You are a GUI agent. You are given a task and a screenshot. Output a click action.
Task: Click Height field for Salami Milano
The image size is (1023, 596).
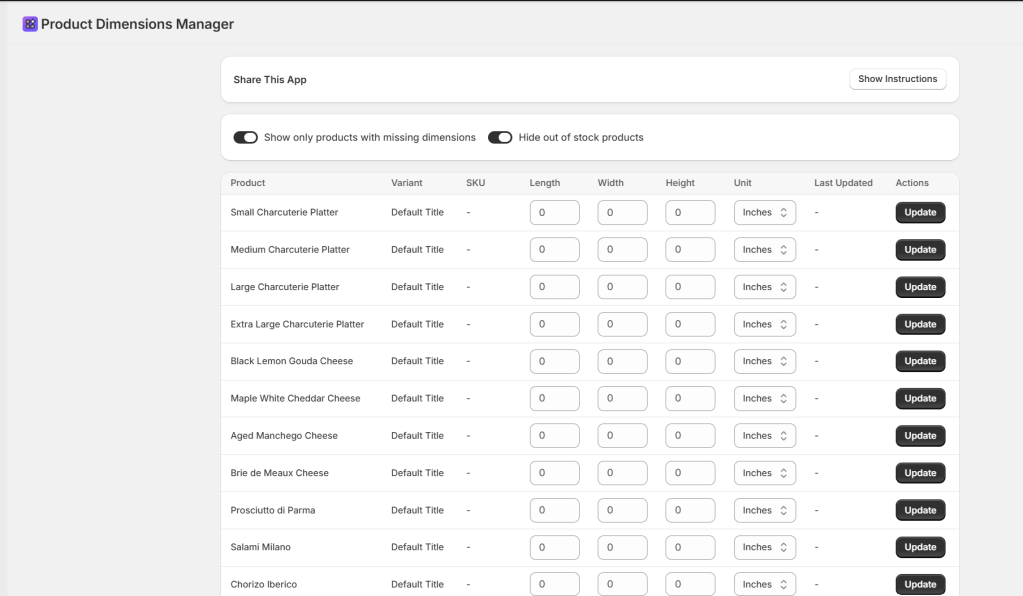tap(690, 547)
